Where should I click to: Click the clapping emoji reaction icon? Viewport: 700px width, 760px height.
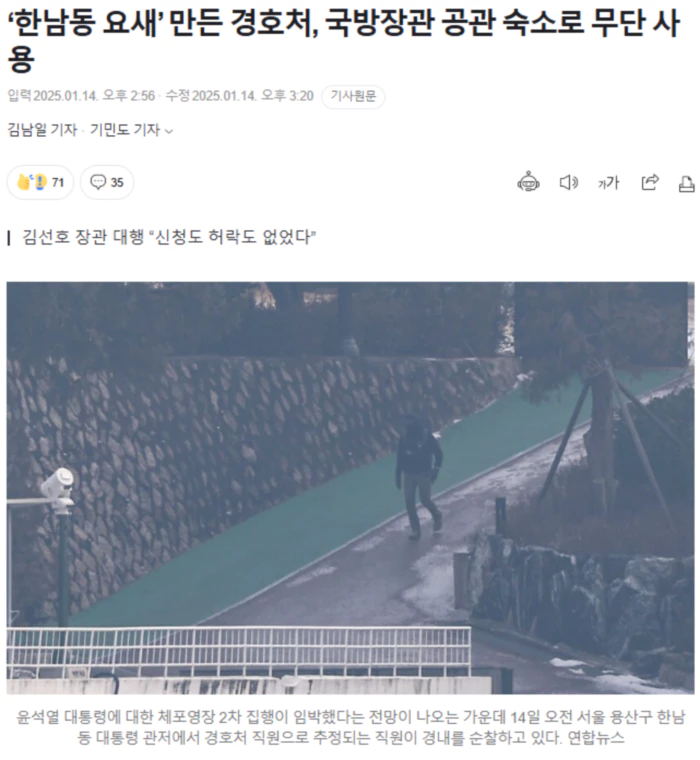(x=24, y=182)
